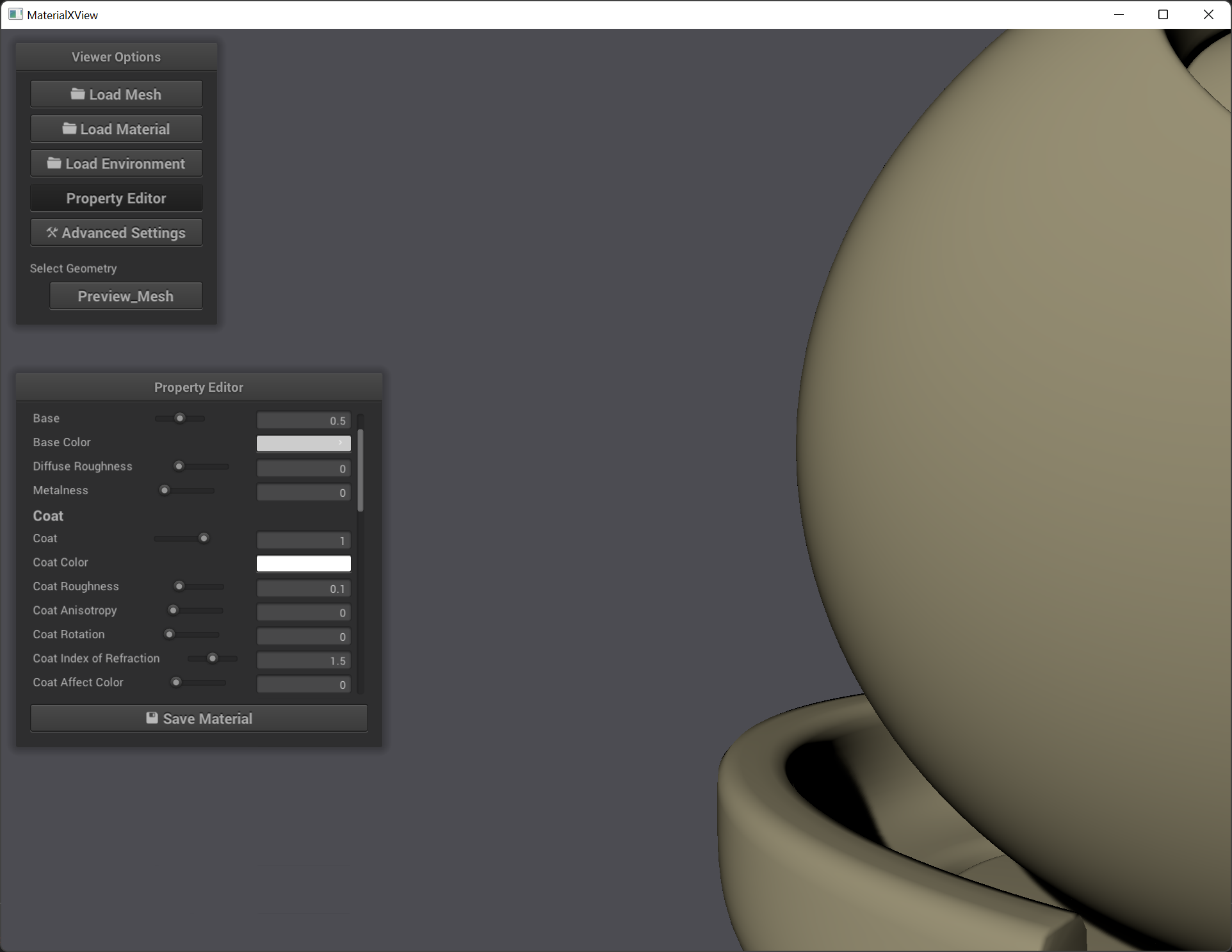Click the Metalness slider handle
Image resolution: width=1232 pixels, height=952 pixels.
click(x=165, y=490)
